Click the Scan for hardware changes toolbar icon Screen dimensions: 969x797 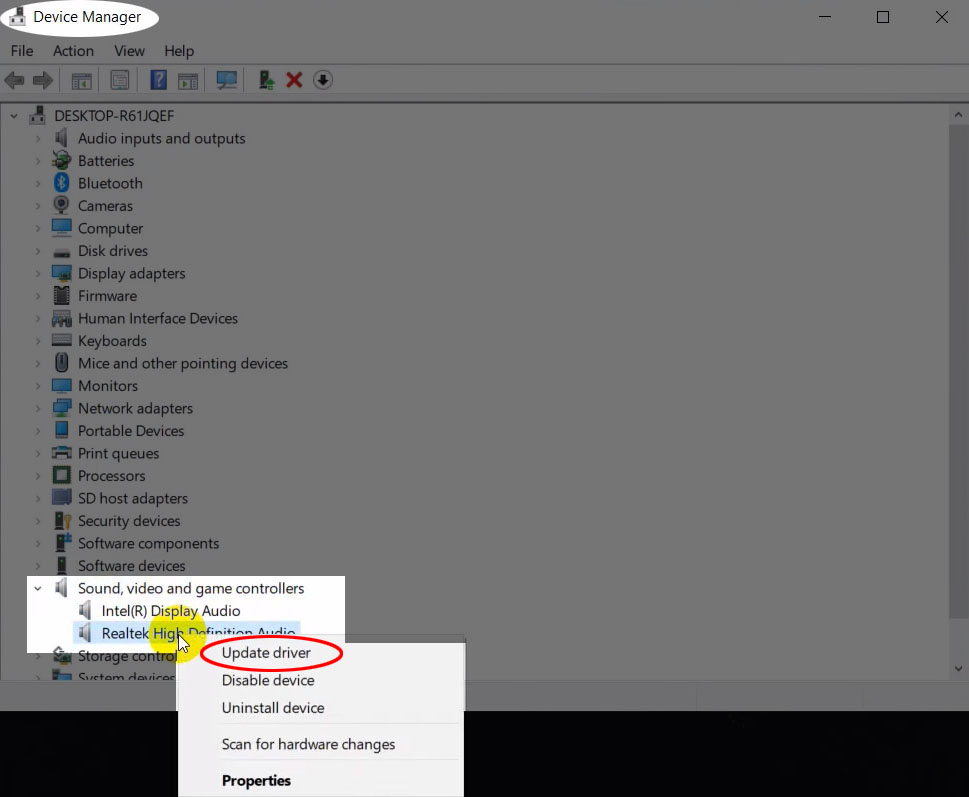click(x=225, y=80)
